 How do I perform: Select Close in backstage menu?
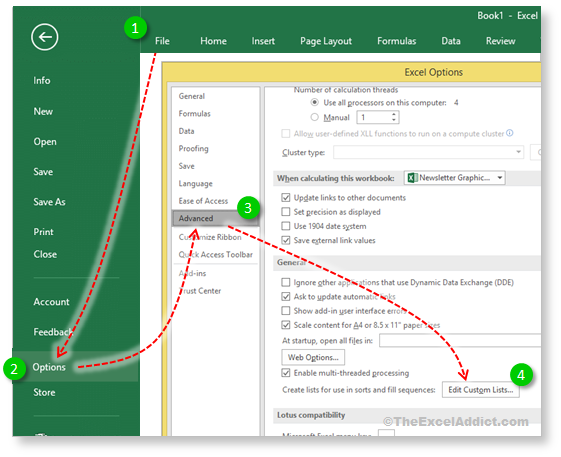pos(45,254)
